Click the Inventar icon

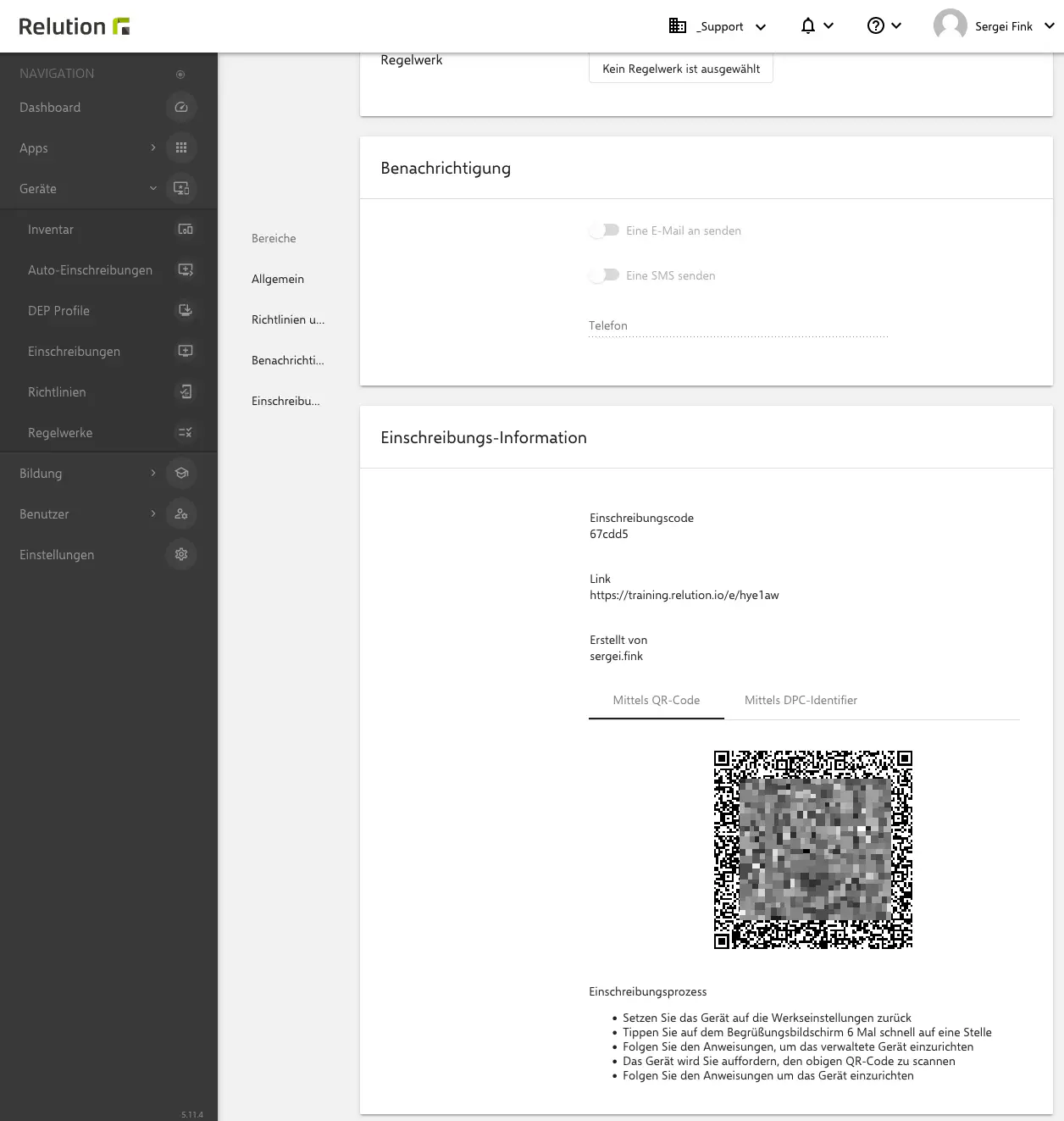[x=185, y=230]
